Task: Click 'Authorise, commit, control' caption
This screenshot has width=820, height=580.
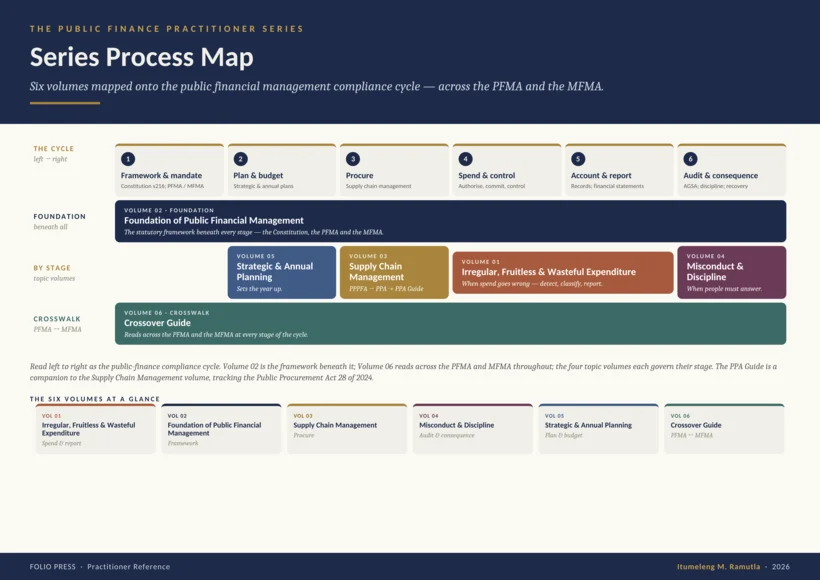Action: 492,186
